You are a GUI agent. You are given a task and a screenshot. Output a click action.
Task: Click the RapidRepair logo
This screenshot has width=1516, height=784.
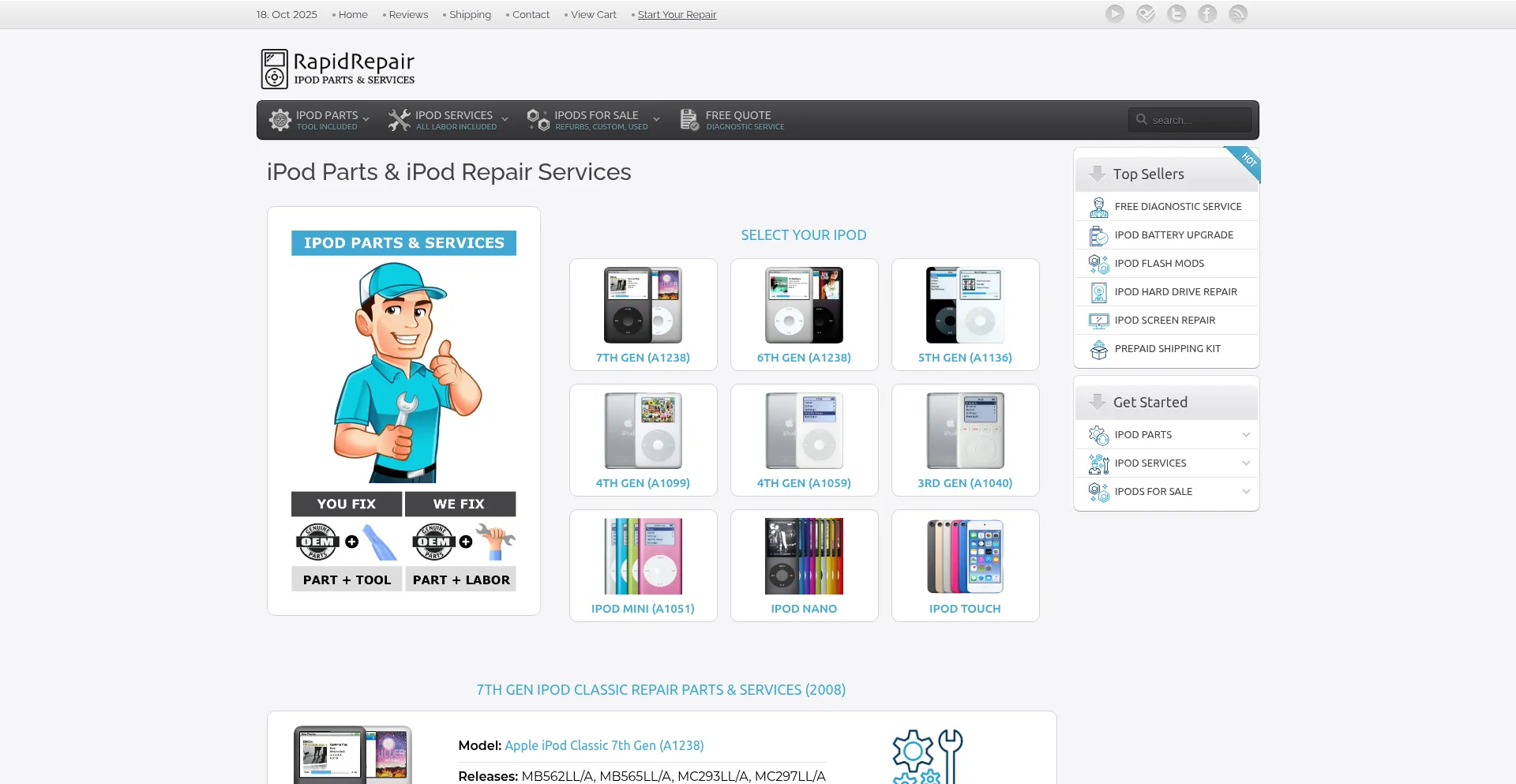coord(338,69)
